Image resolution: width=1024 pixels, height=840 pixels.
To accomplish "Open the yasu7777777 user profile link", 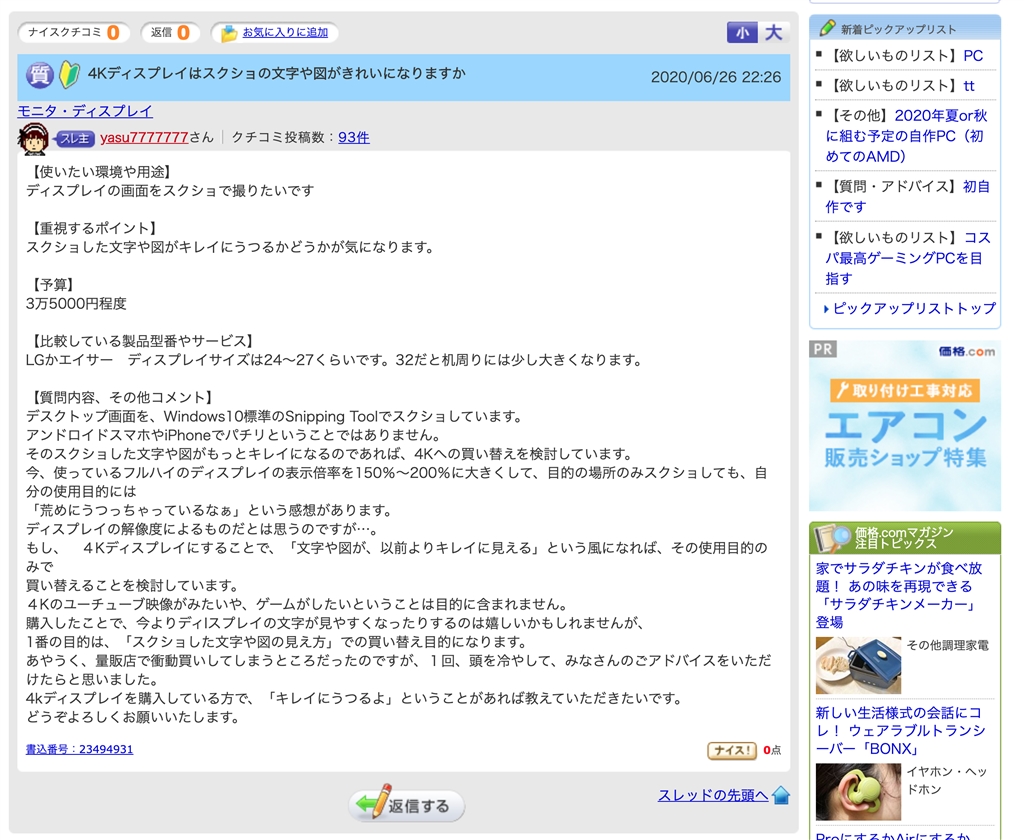I will [x=144, y=137].
